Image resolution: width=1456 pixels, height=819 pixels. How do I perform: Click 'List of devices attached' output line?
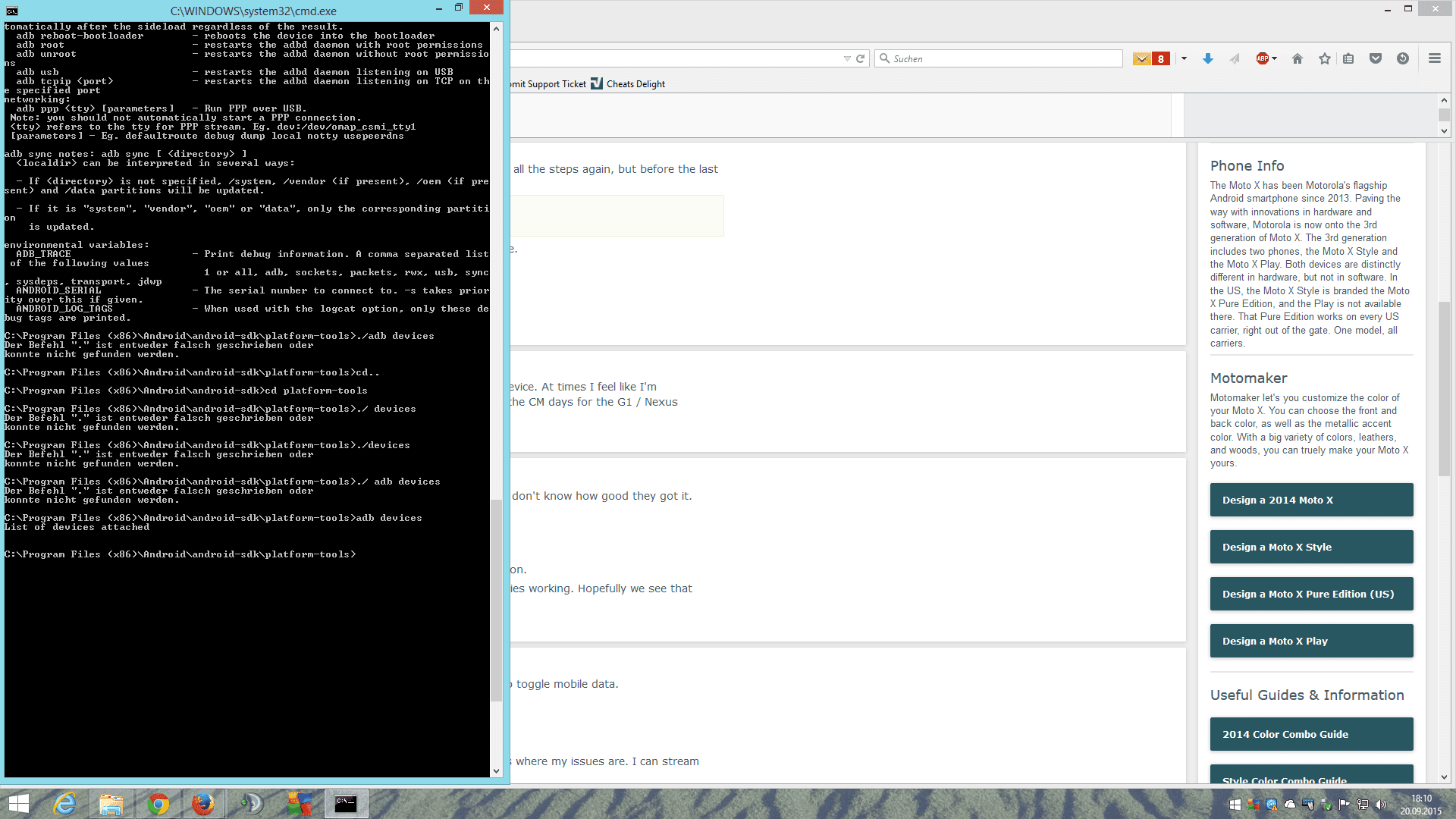77,527
